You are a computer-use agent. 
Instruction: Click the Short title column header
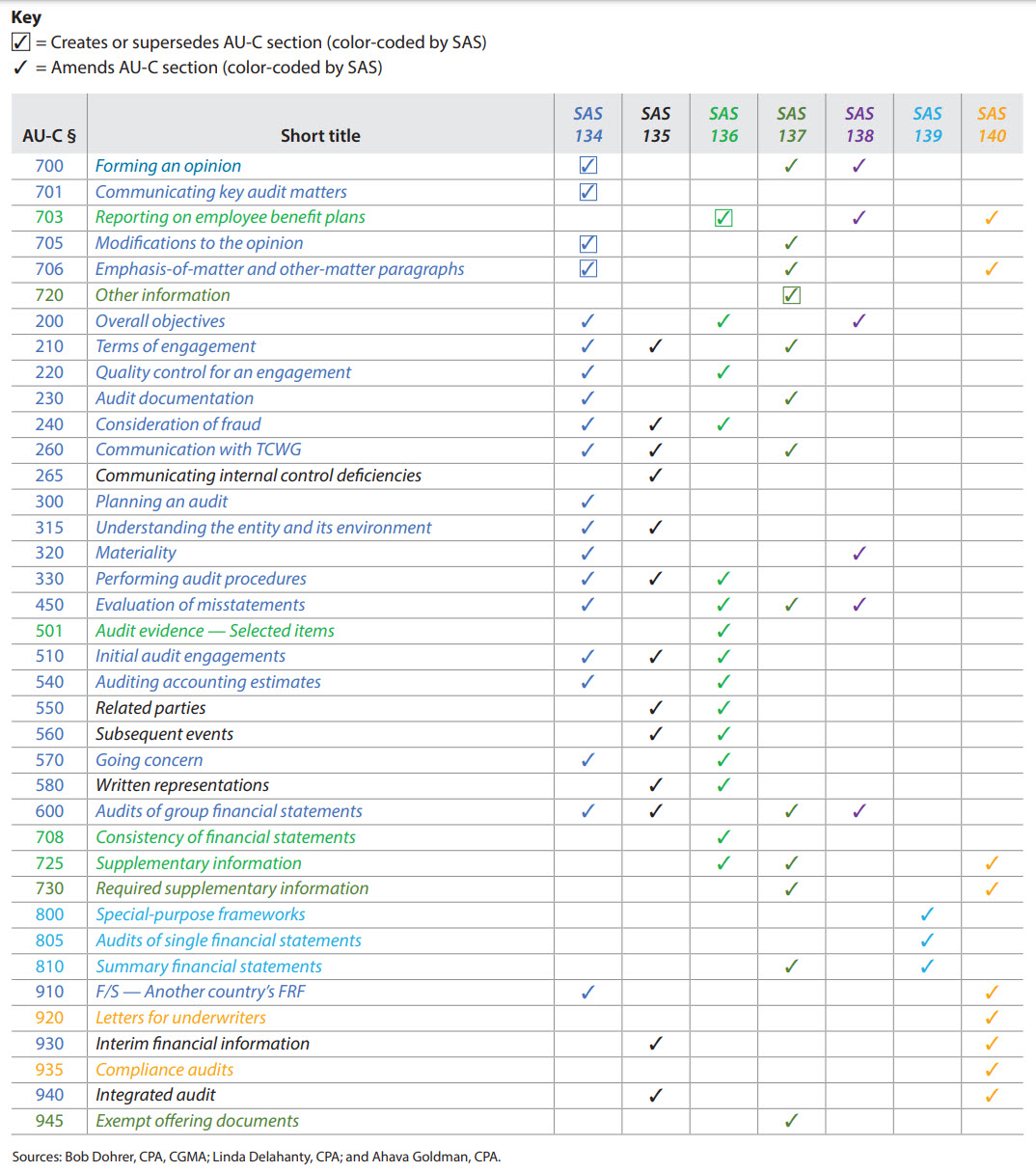pyautogui.click(x=320, y=136)
